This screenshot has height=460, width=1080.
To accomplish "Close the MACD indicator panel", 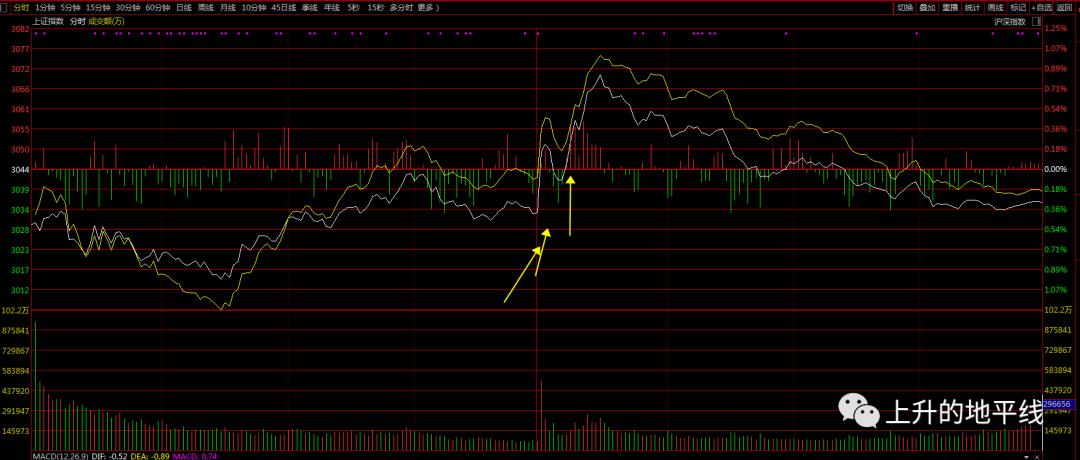I will [x=1038, y=455].
